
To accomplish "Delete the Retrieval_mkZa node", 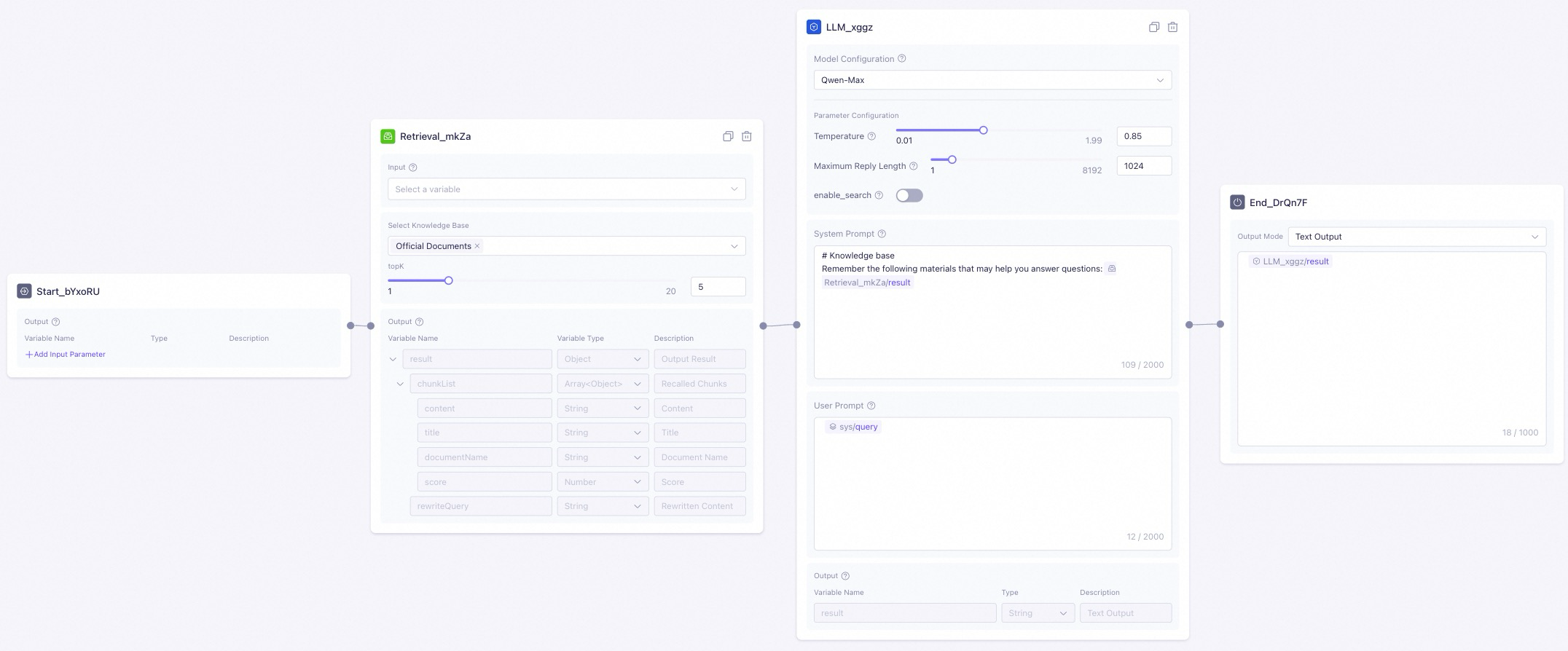I will 747,136.
